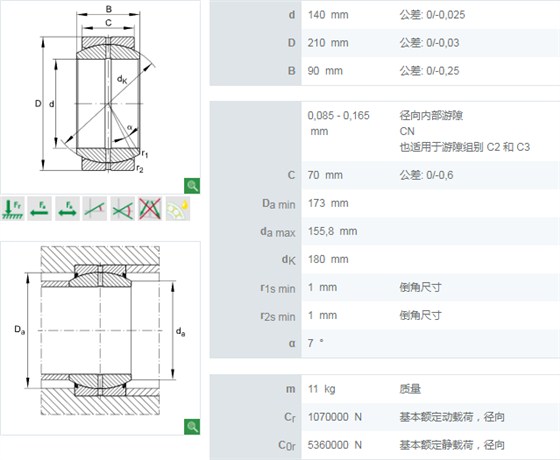Click the double-direction axial load Fa icon

[68, 209]
